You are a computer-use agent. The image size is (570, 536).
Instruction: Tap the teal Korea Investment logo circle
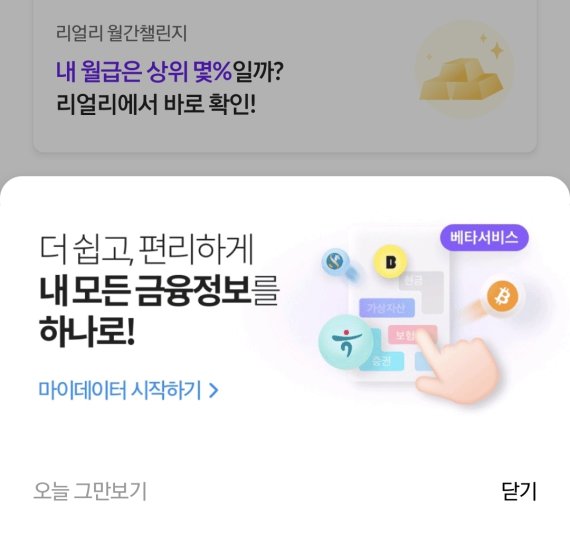pos(346,342)
